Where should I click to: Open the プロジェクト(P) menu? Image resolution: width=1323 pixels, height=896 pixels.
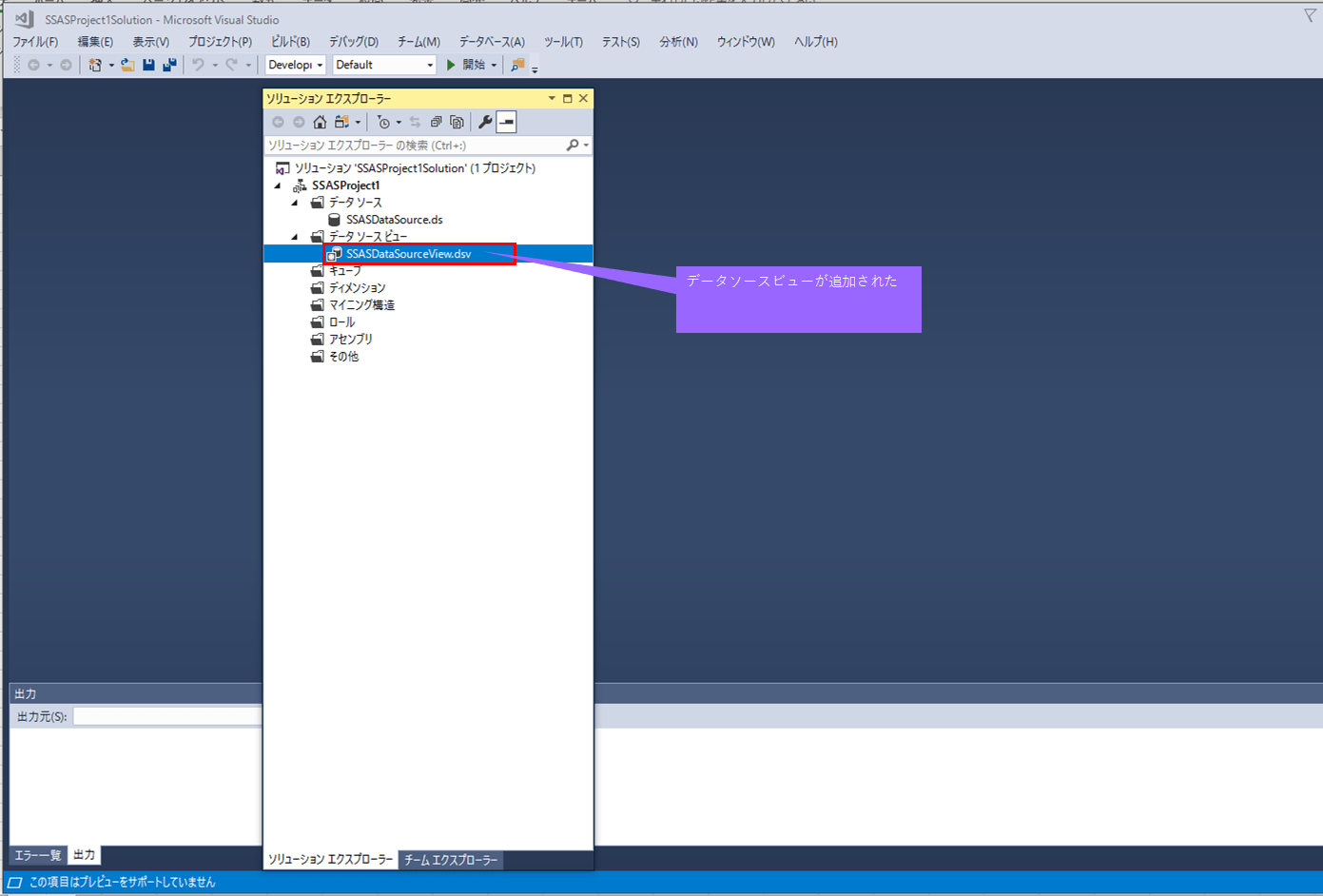pyautogui.click(x=220, y=42)
